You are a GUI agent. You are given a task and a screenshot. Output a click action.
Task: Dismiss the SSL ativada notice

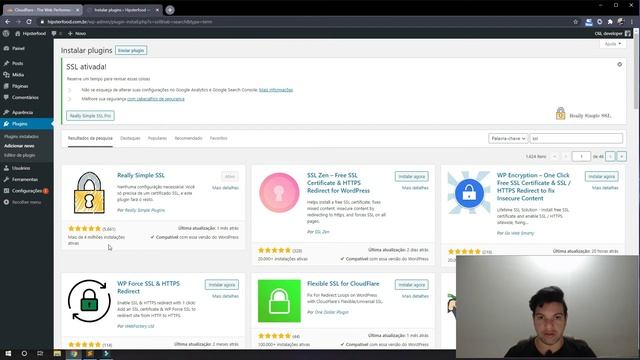click(620, 64)
